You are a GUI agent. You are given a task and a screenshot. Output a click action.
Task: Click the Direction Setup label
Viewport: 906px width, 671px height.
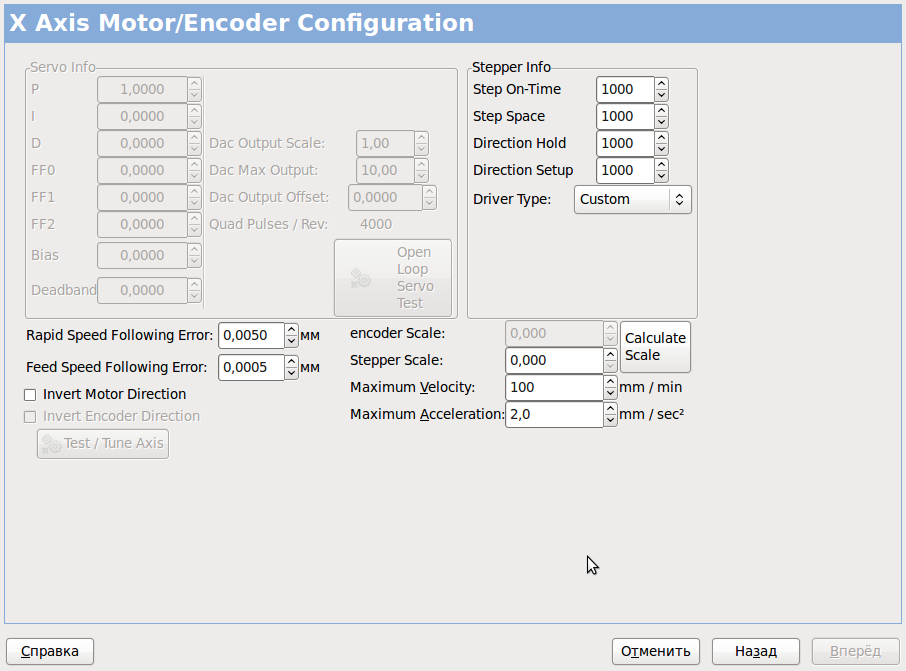523,170
